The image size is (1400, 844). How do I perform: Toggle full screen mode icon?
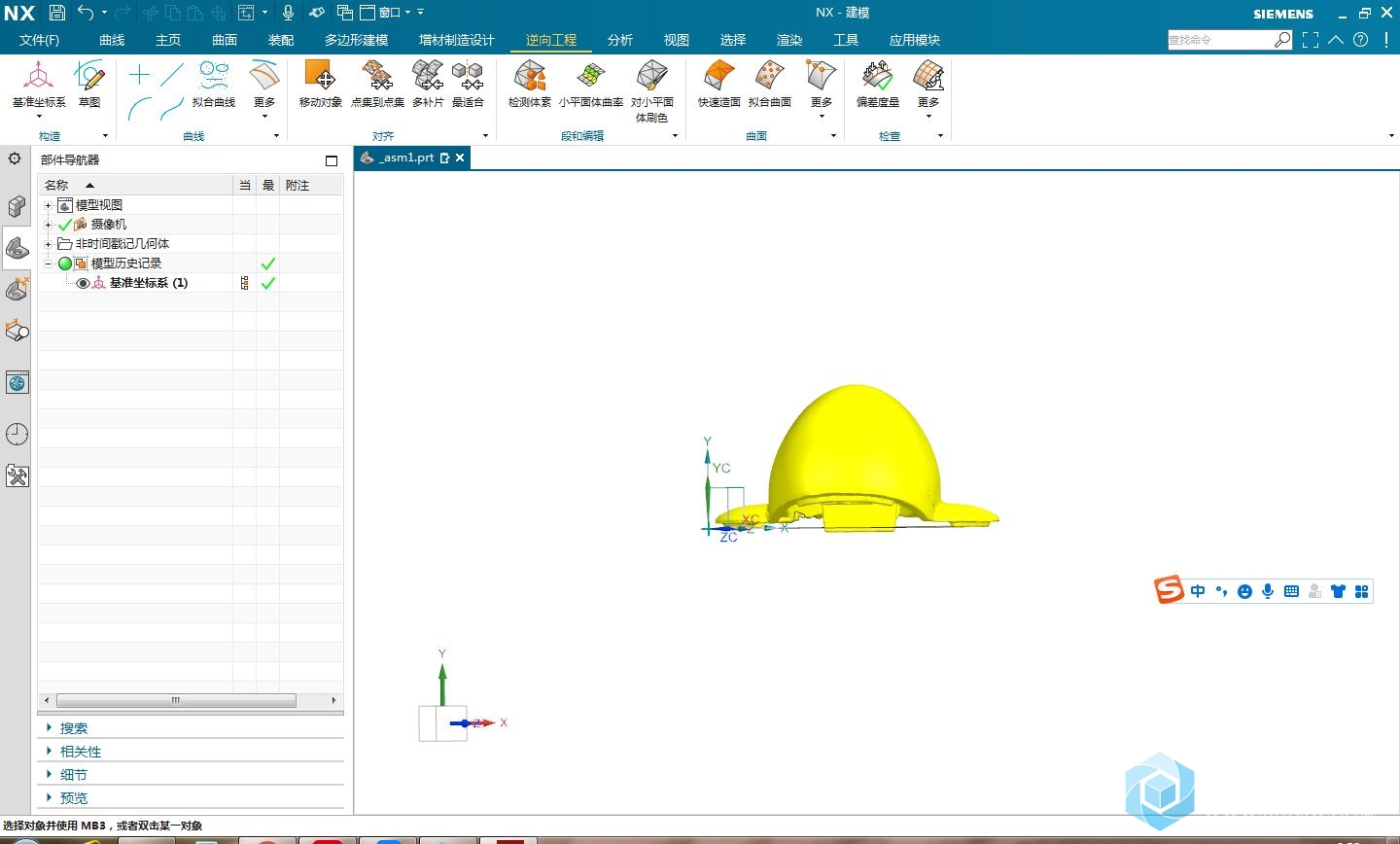click(1311, 40)
